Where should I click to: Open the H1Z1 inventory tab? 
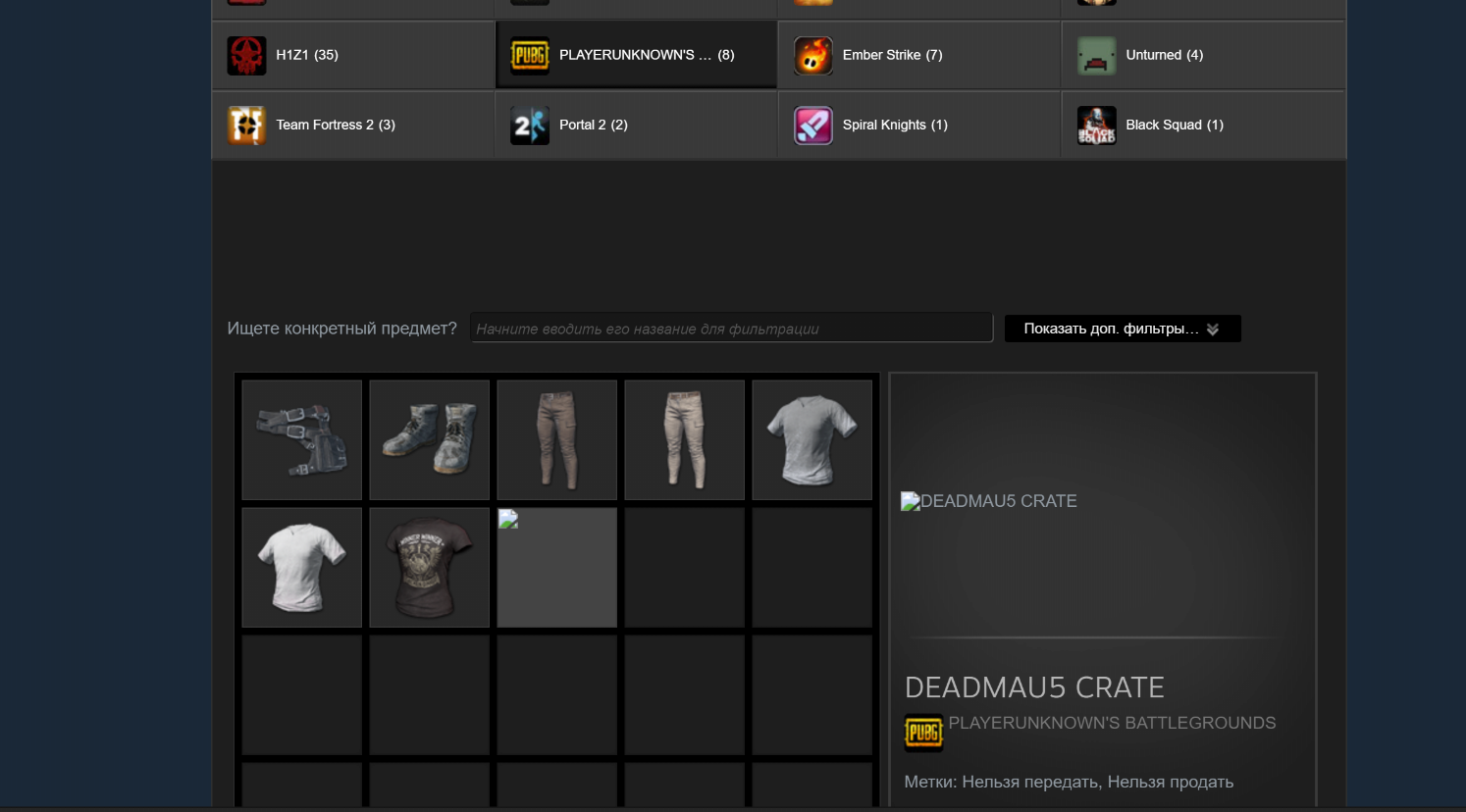[x=353, y=55]
